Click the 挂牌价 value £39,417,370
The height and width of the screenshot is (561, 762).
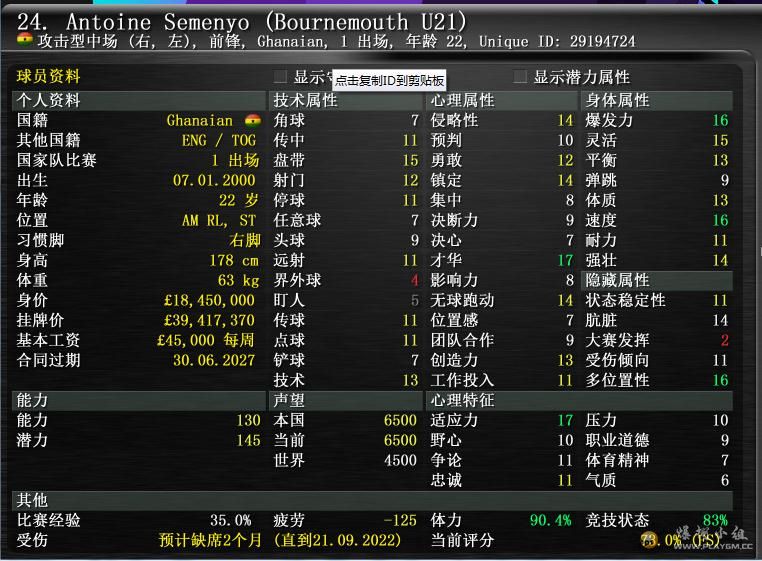click(x=209, y=320)
